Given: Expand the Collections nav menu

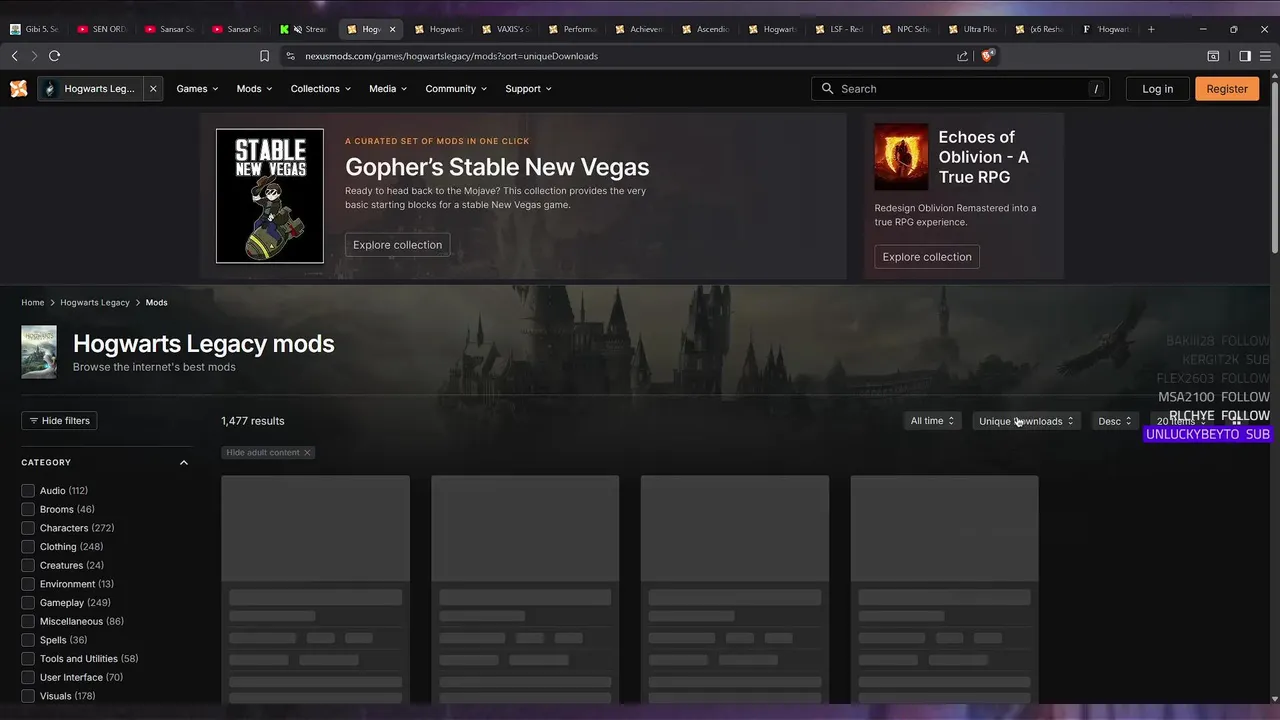Looking at the screenshot, I should click(x=320, y=89).
